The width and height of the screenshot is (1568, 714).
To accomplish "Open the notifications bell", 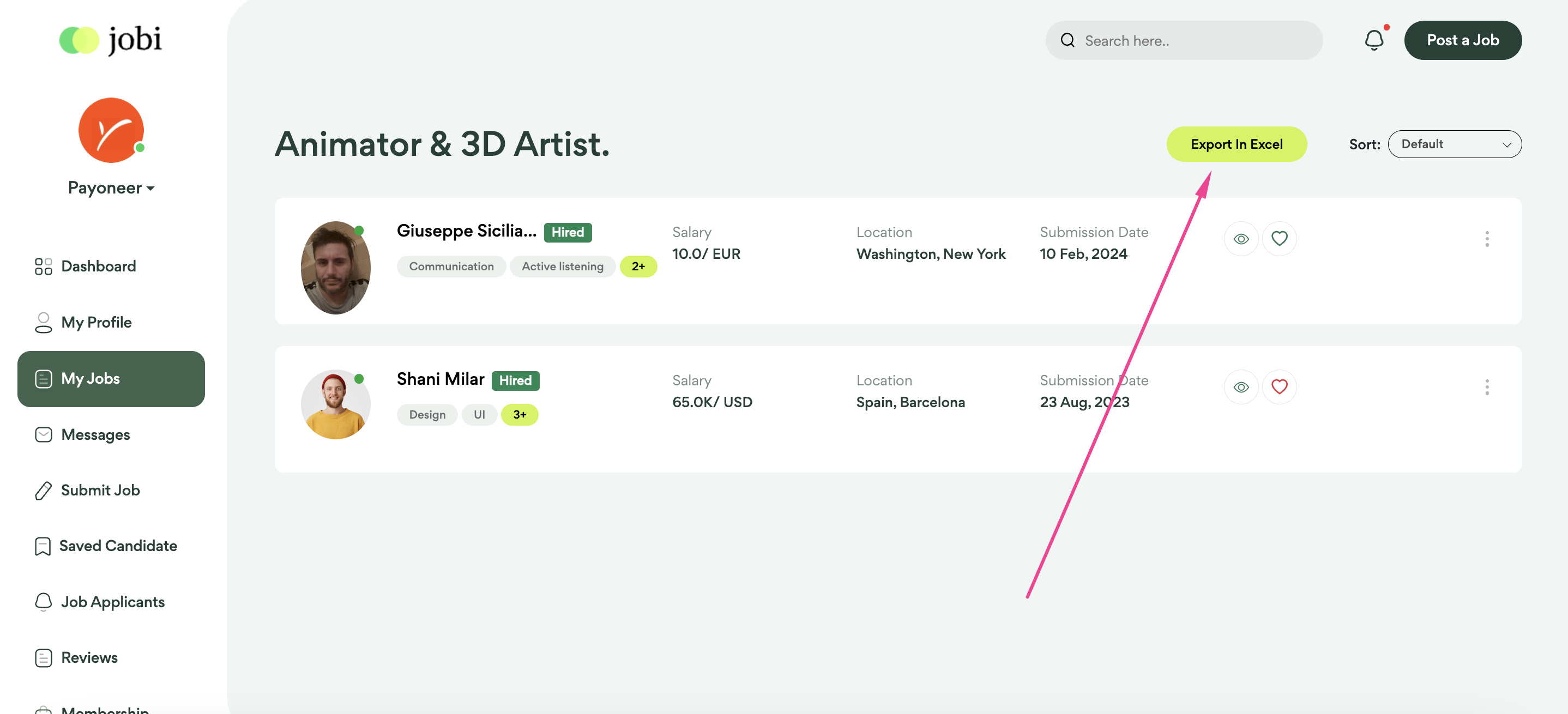I will (x=1374, y=40).
